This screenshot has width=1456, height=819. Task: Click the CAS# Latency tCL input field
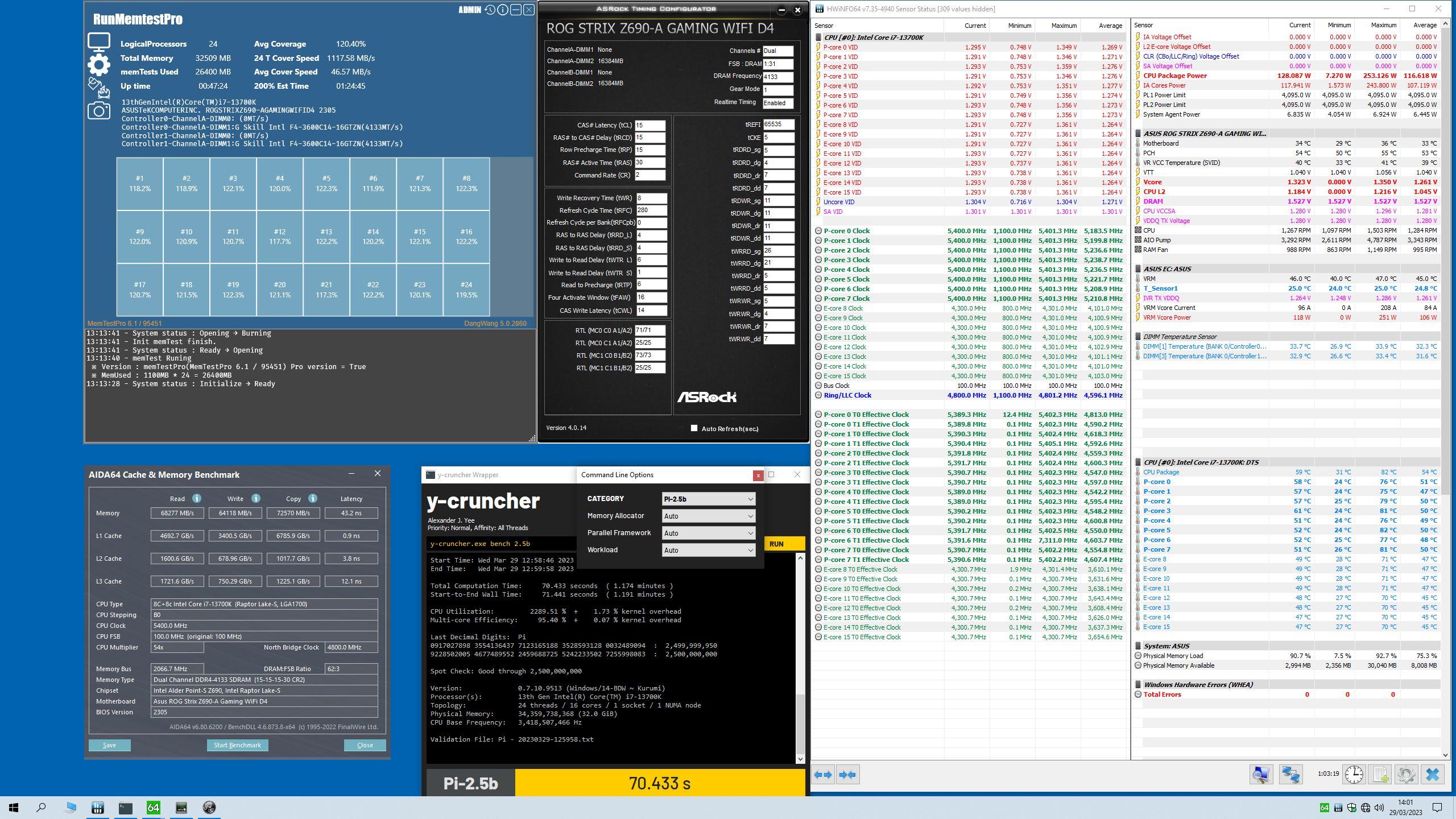pos(650,125)
